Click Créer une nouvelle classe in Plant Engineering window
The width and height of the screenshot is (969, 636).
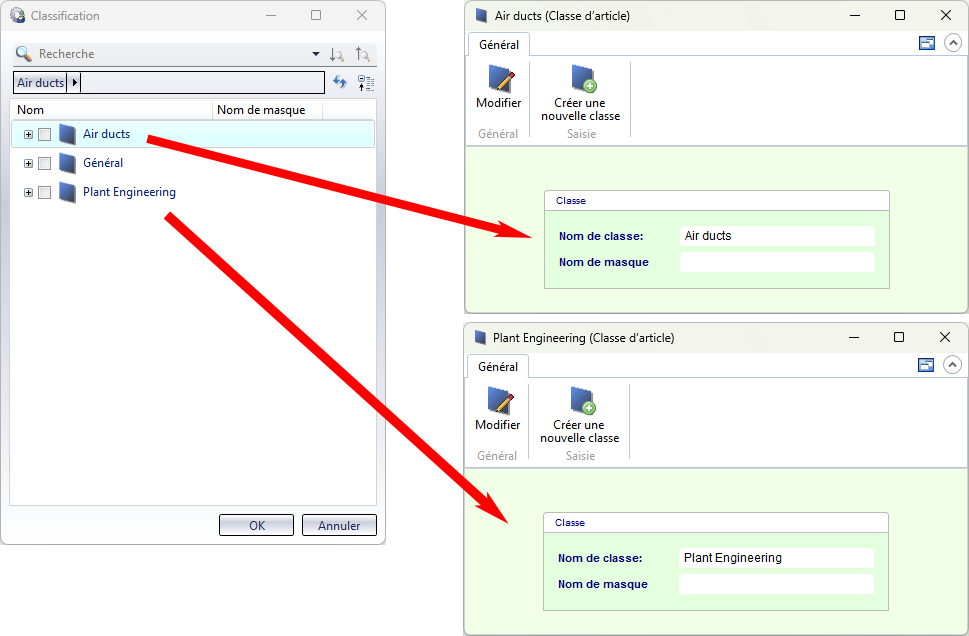coord(579,415)
